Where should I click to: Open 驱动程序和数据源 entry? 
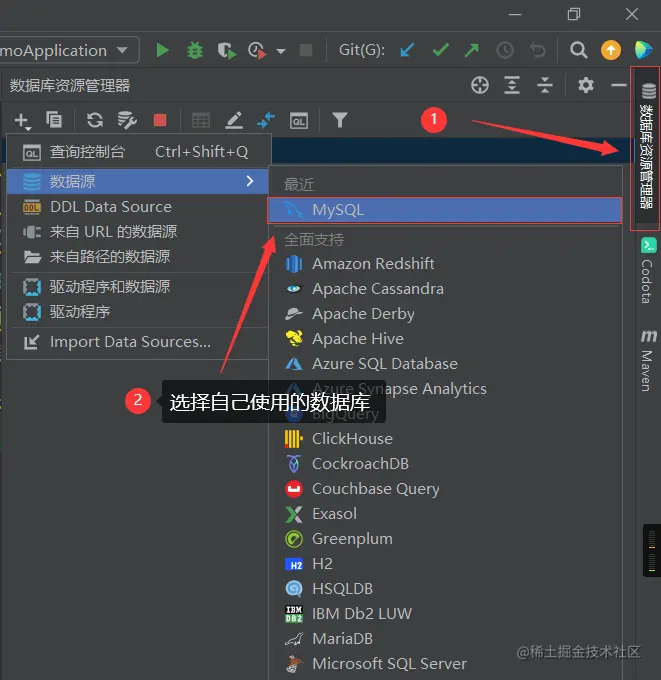click(x=138, y=287)
